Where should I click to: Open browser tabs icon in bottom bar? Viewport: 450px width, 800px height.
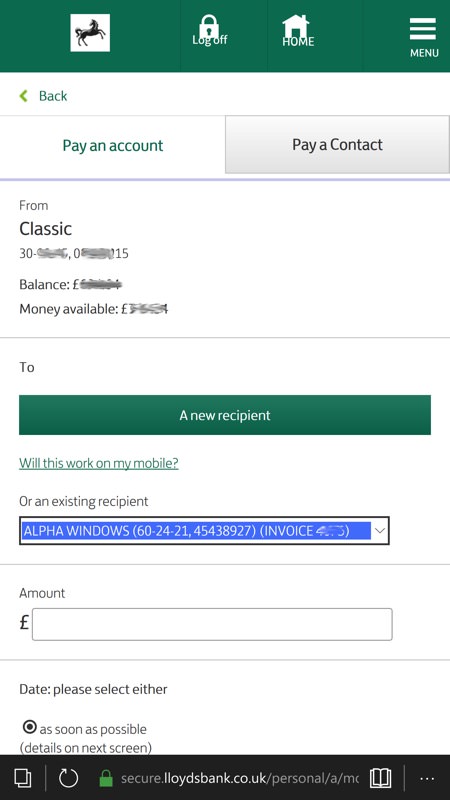coord(22,778)
